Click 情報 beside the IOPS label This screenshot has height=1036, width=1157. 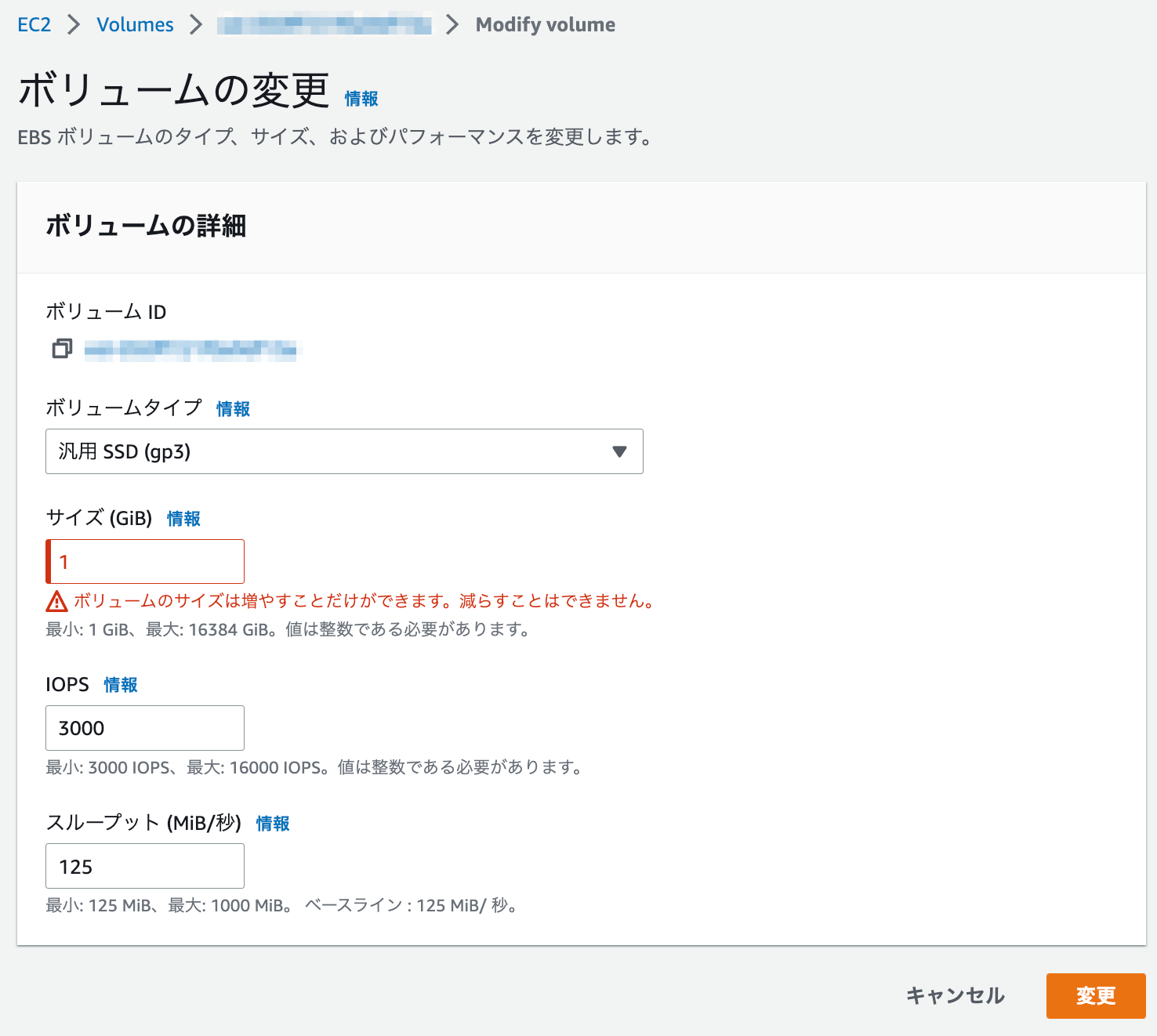click(120, 684)
